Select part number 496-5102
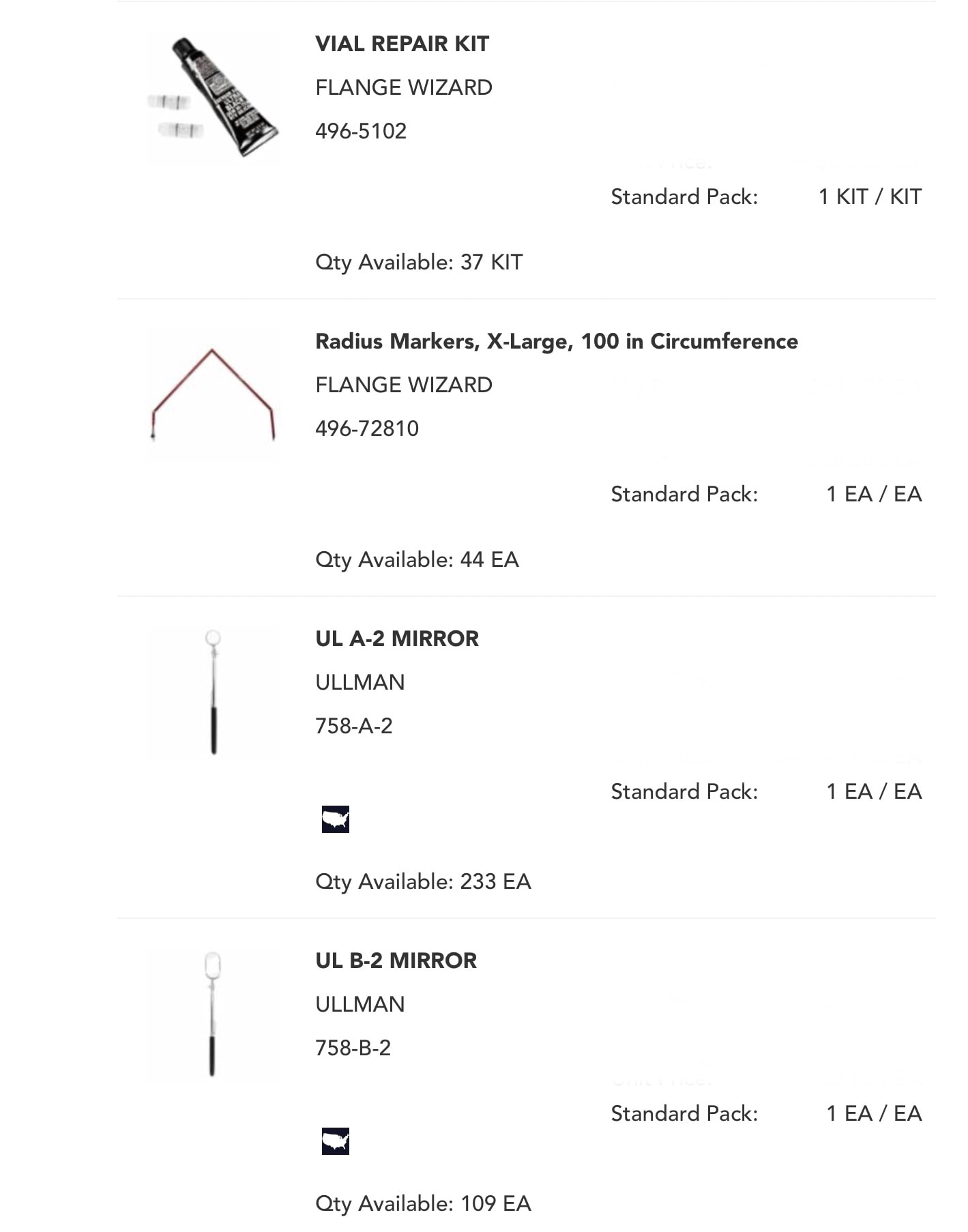 [x=361, y=131]
